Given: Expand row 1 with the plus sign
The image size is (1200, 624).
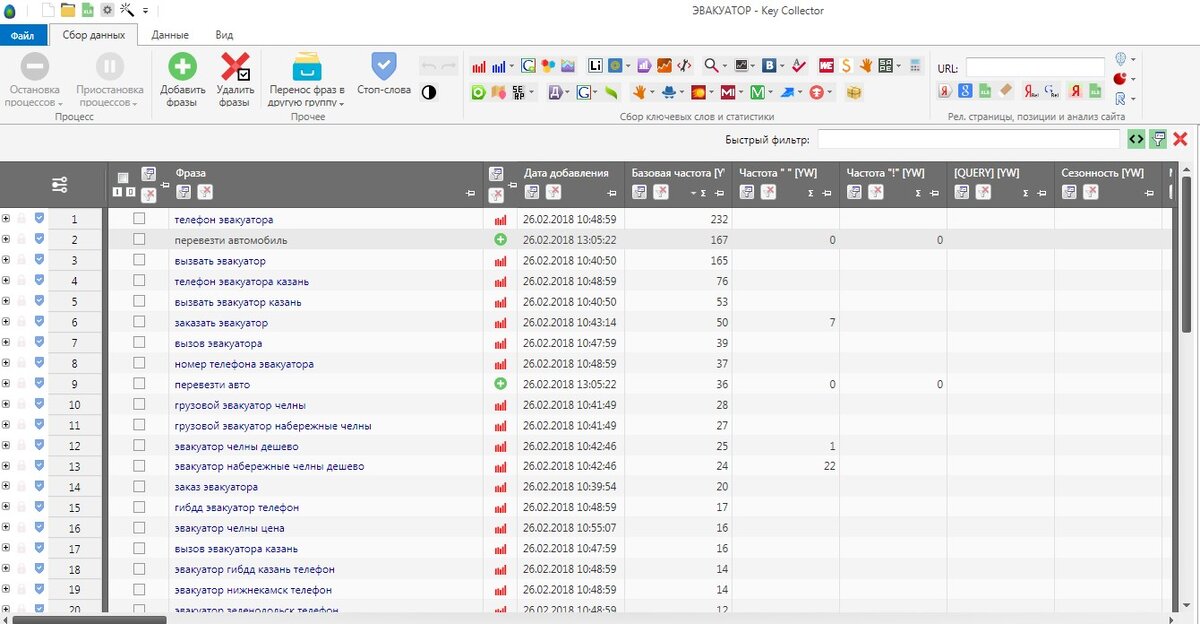Looking at the screenshot, I should click(x=6, y=218).
